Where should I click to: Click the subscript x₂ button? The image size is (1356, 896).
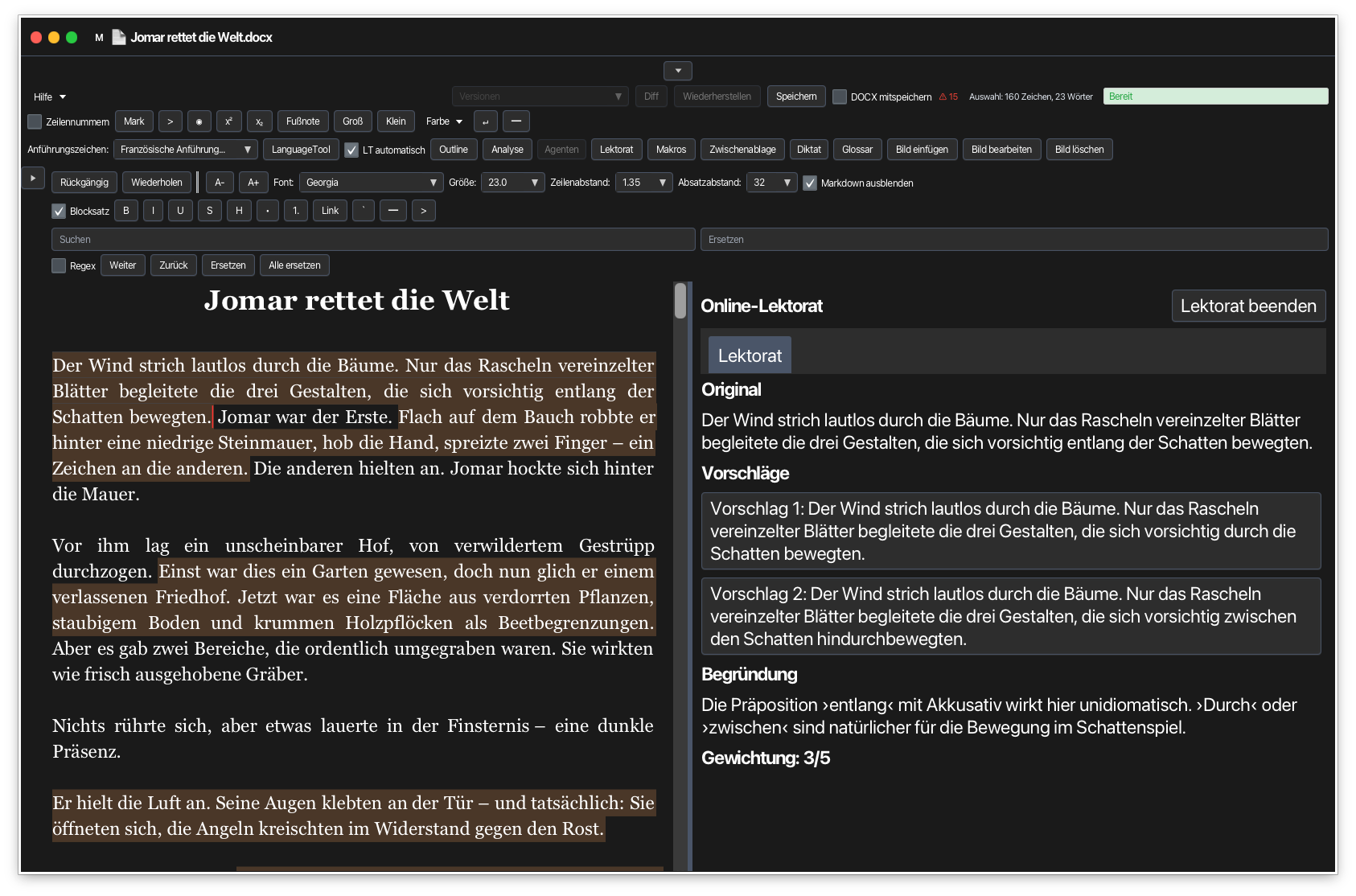259,121
